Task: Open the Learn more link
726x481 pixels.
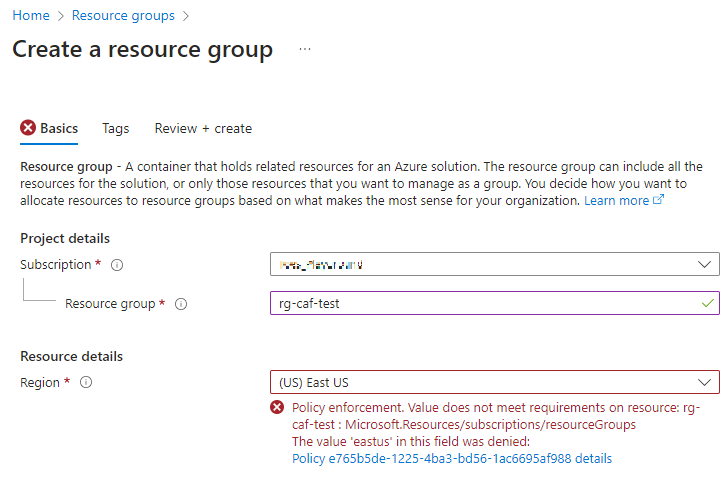Action: click(616, 200)
